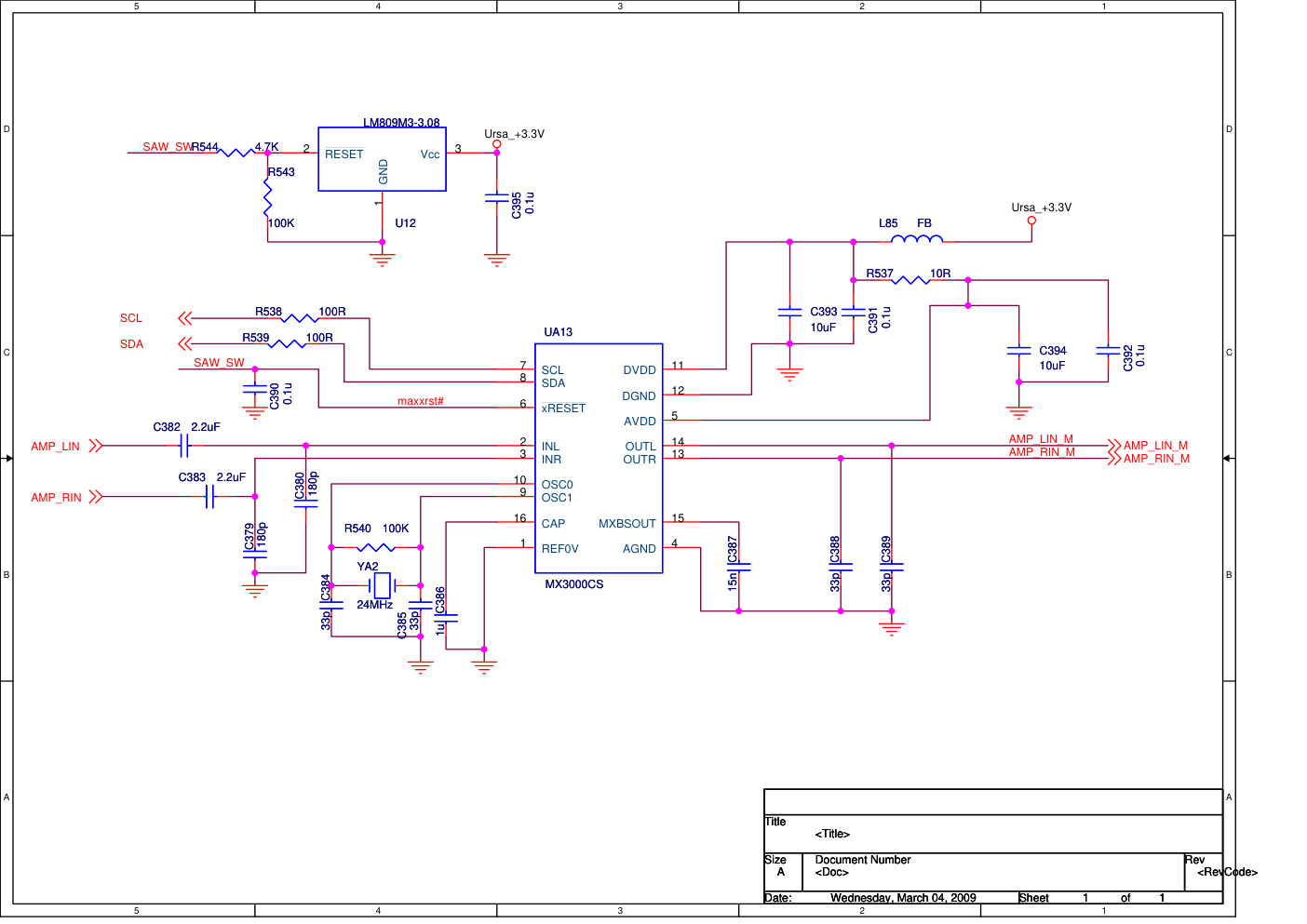
Task: Select capacitor C386 1u symbol
Action: click(446, 617)
